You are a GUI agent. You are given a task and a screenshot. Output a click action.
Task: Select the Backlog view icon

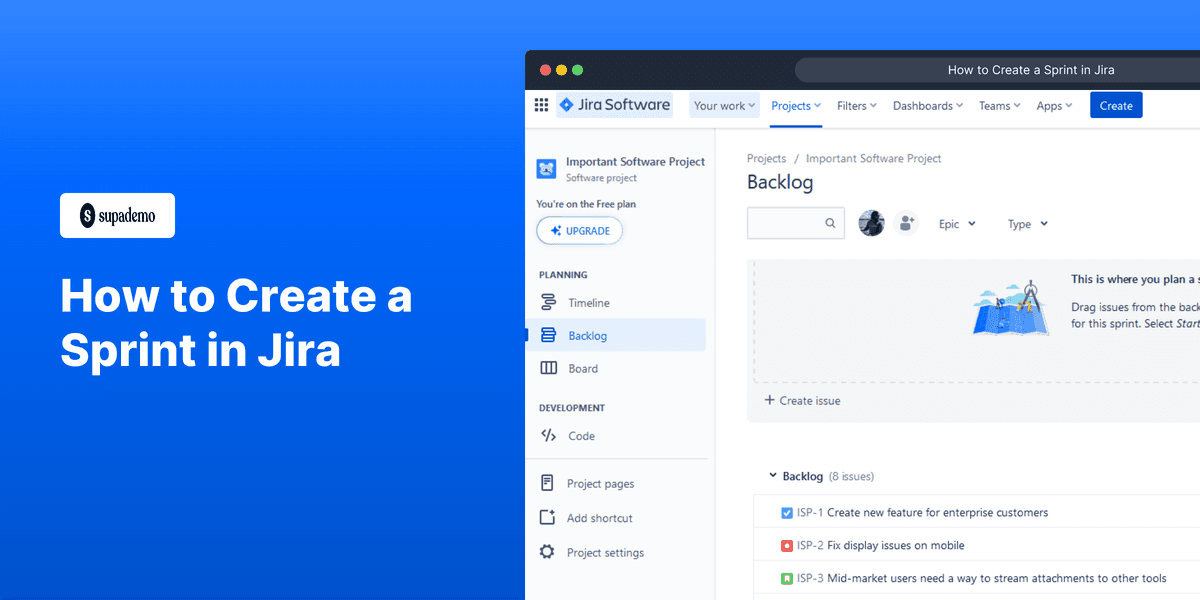coord(548,334)
